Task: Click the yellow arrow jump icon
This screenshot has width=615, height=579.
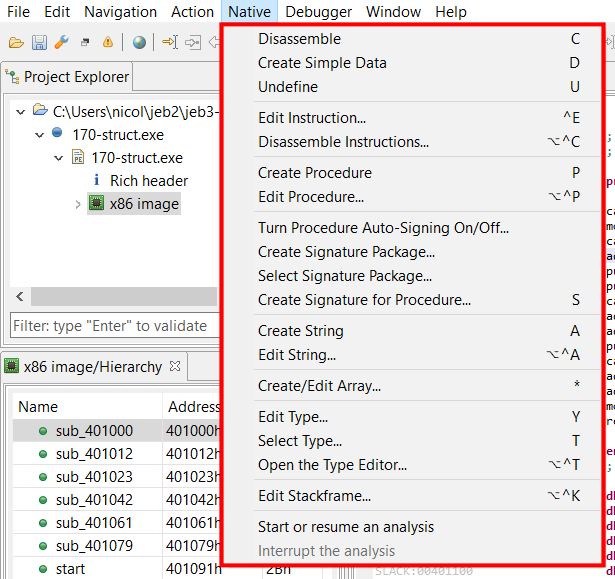Action: 170,42
